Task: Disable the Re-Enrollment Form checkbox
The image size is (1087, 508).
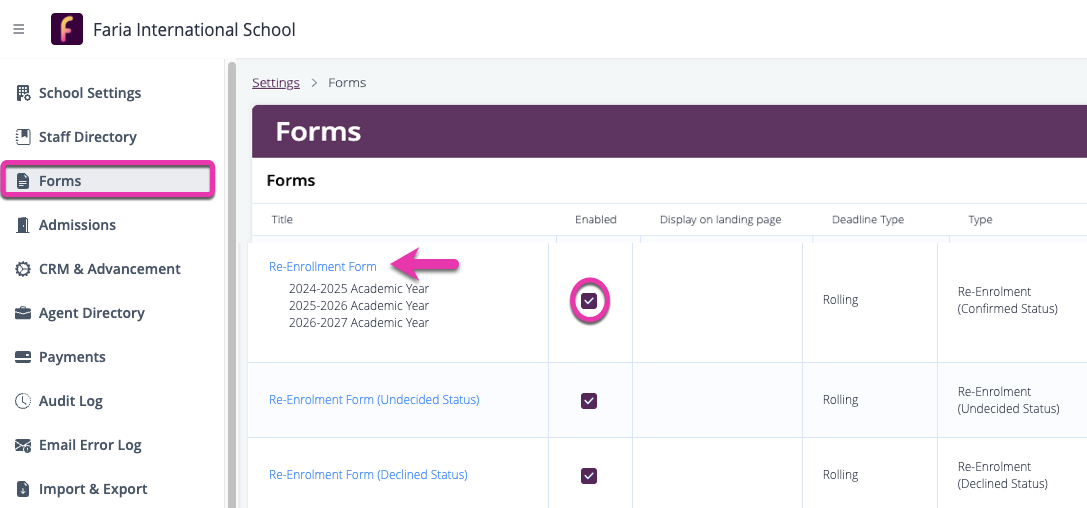Action: [x=589, y=301]
